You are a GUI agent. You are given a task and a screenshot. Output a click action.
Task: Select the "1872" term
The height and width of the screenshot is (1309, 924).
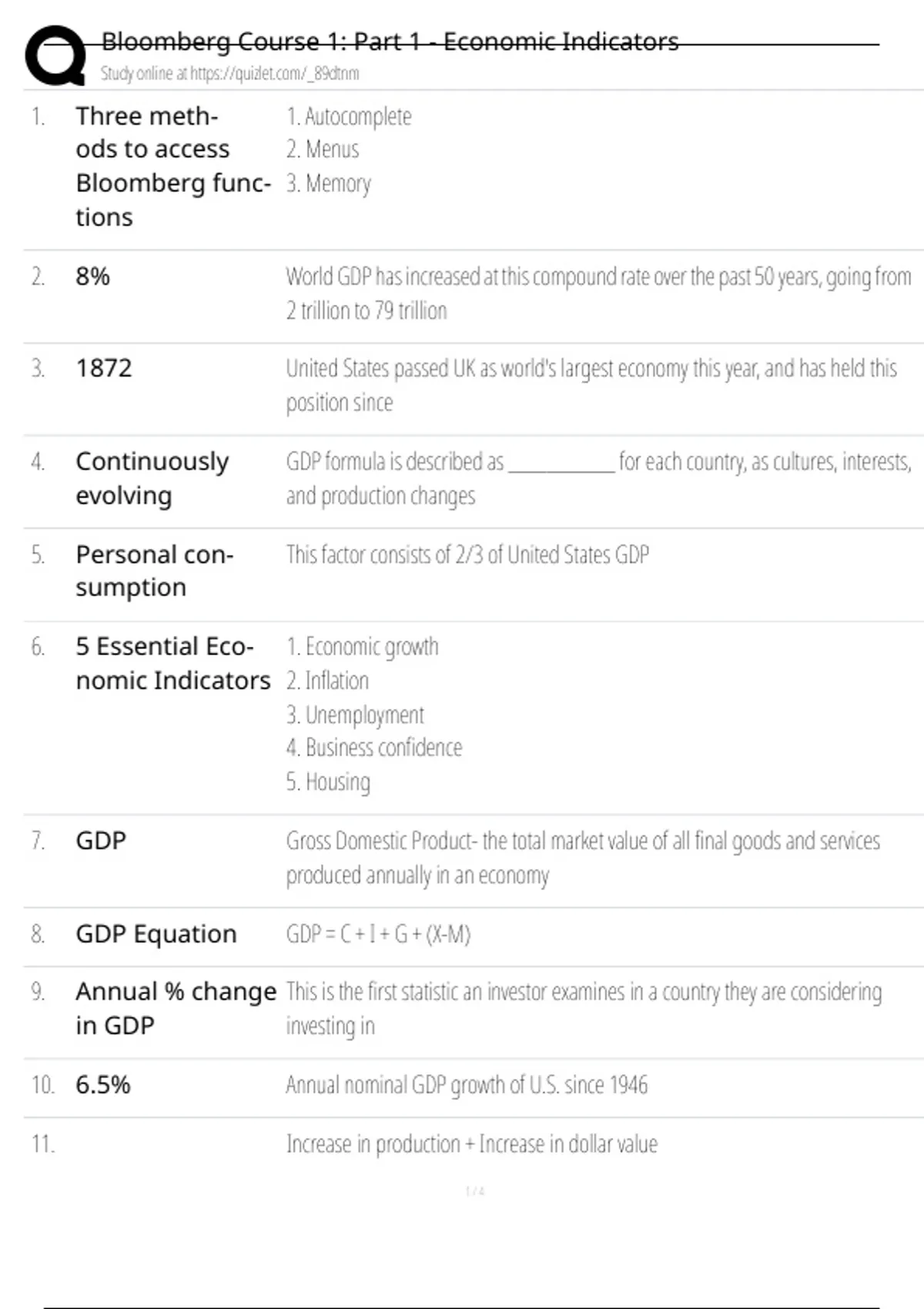[x=103, y=369]
